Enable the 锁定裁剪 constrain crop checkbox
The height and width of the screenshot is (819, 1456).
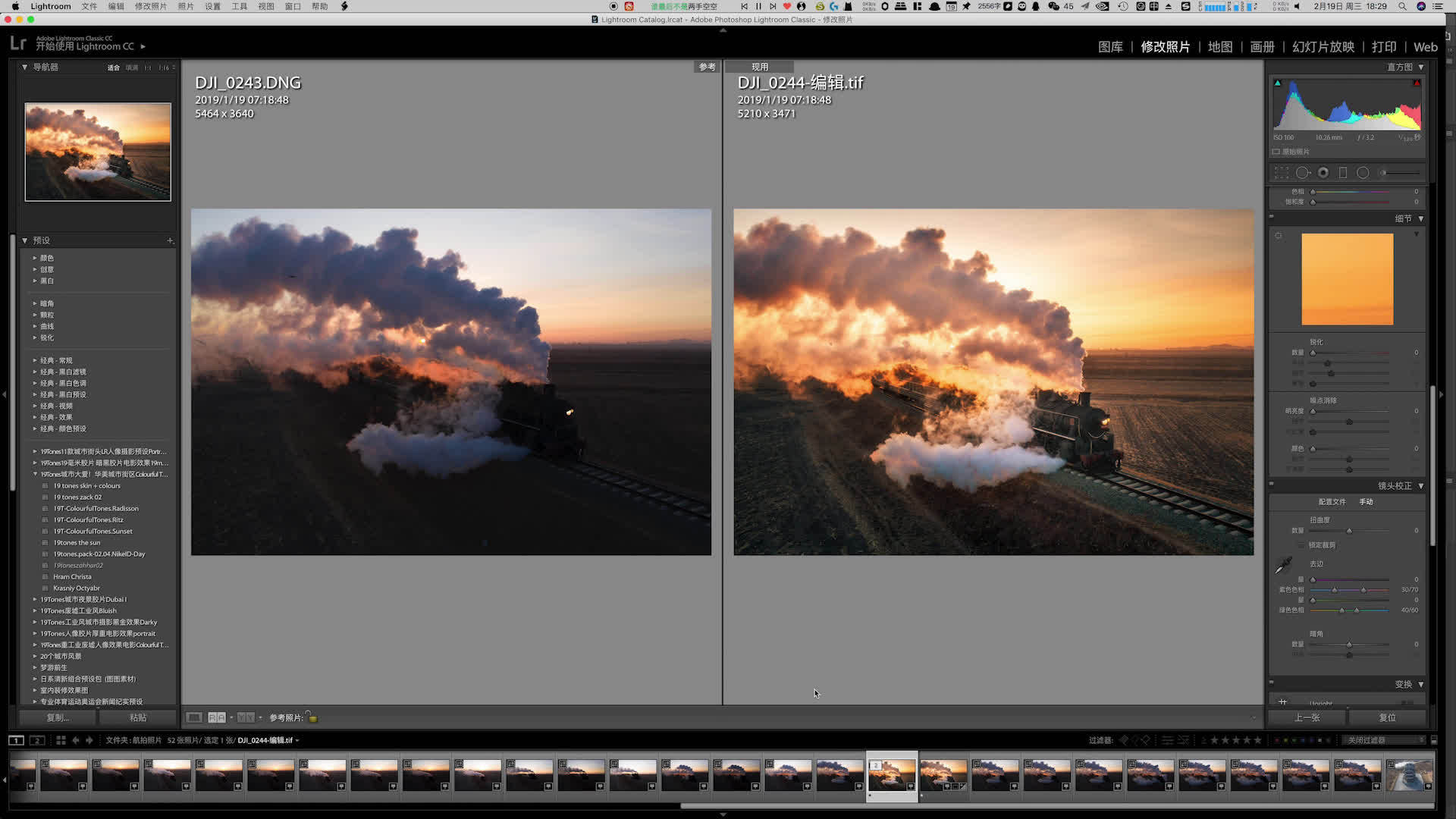[1302, 545]
